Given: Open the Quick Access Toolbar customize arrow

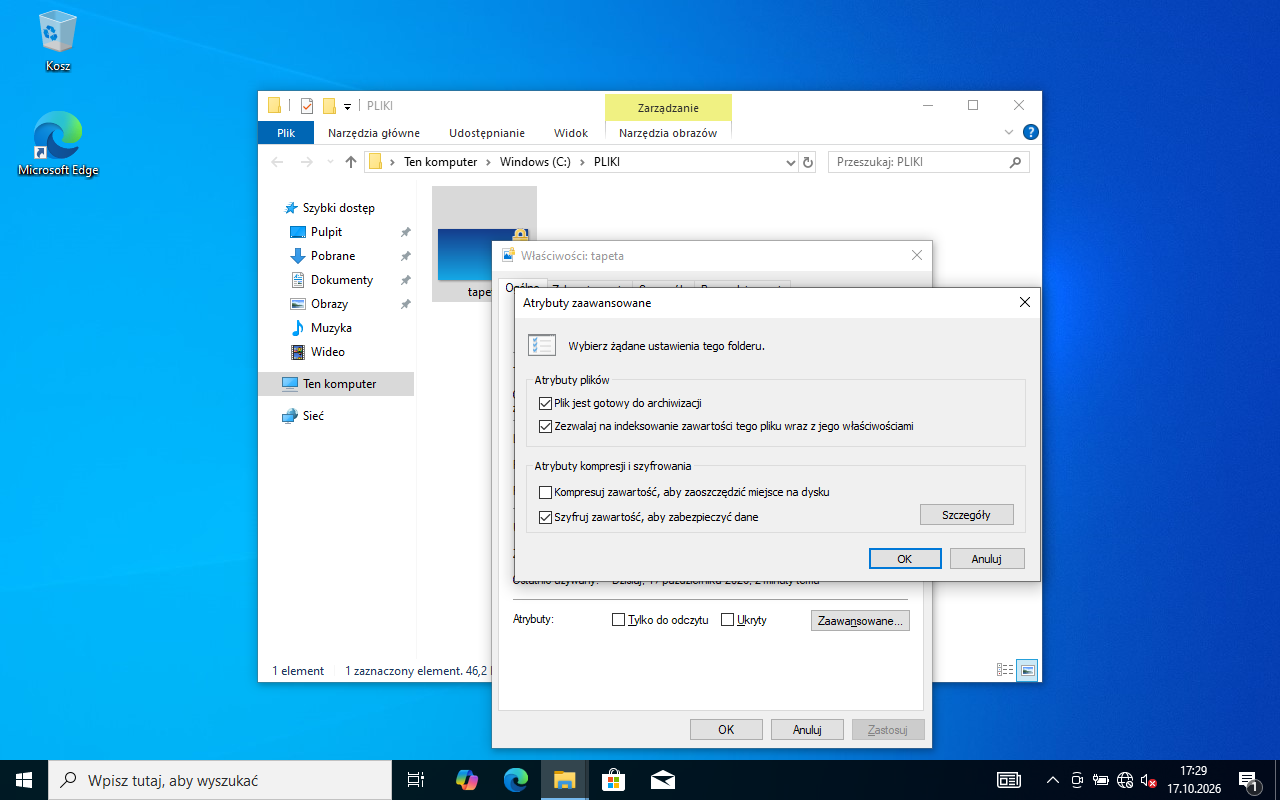Looking at the screenshot, I should tap(348, 106).
